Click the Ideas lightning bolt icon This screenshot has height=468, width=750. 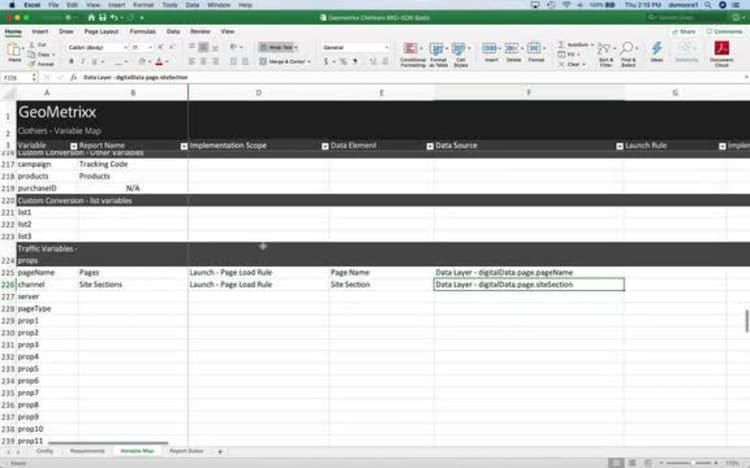click(657, 48)
